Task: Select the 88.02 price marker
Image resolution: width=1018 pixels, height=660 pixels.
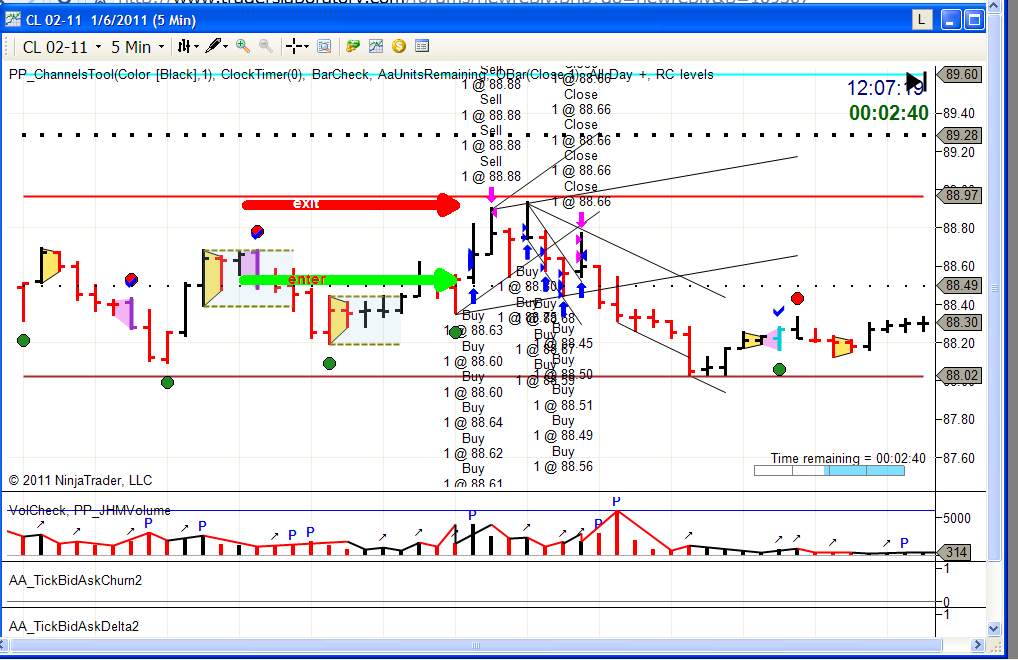Action: pos(960,376)
